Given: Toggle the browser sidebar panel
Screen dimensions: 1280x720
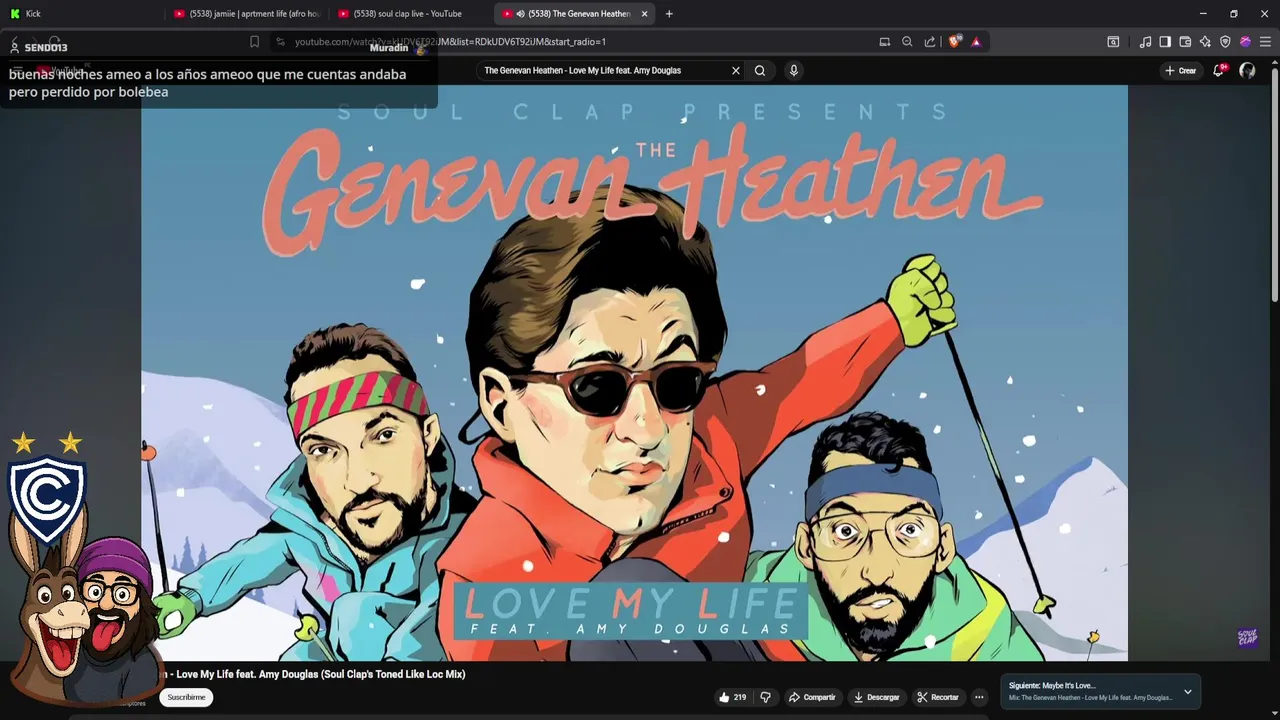Looking at the screenshot, I should tap(1165, 42).
